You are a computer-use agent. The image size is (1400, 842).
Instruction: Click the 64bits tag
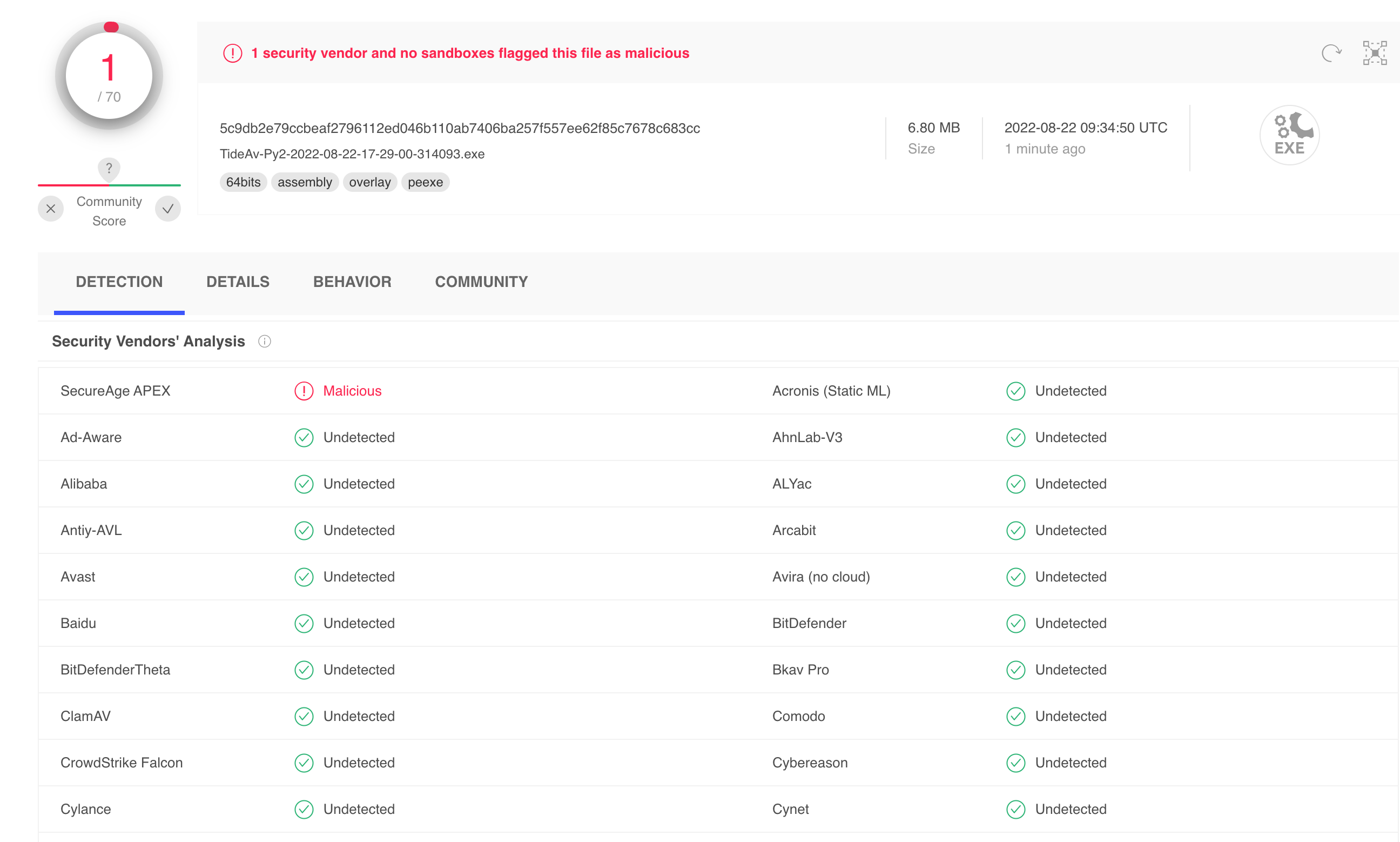243,182
